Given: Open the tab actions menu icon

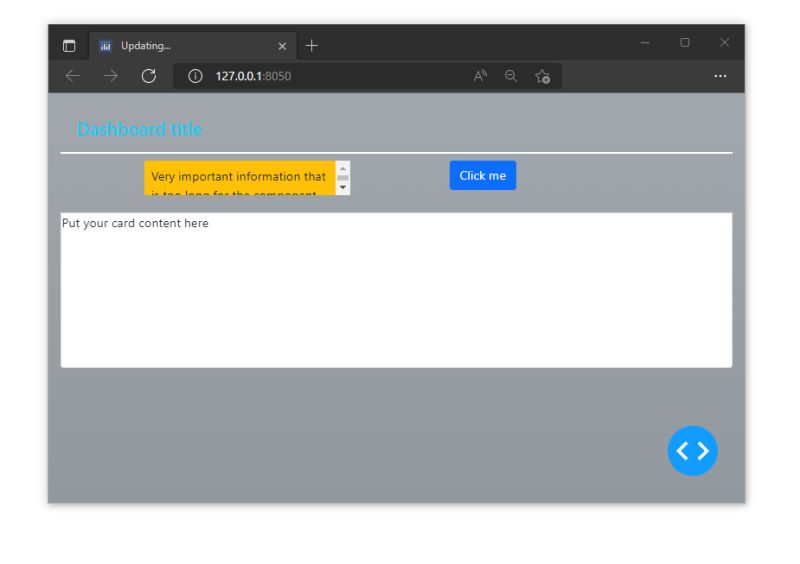Looking at the screenshot, I should point(69,46).
